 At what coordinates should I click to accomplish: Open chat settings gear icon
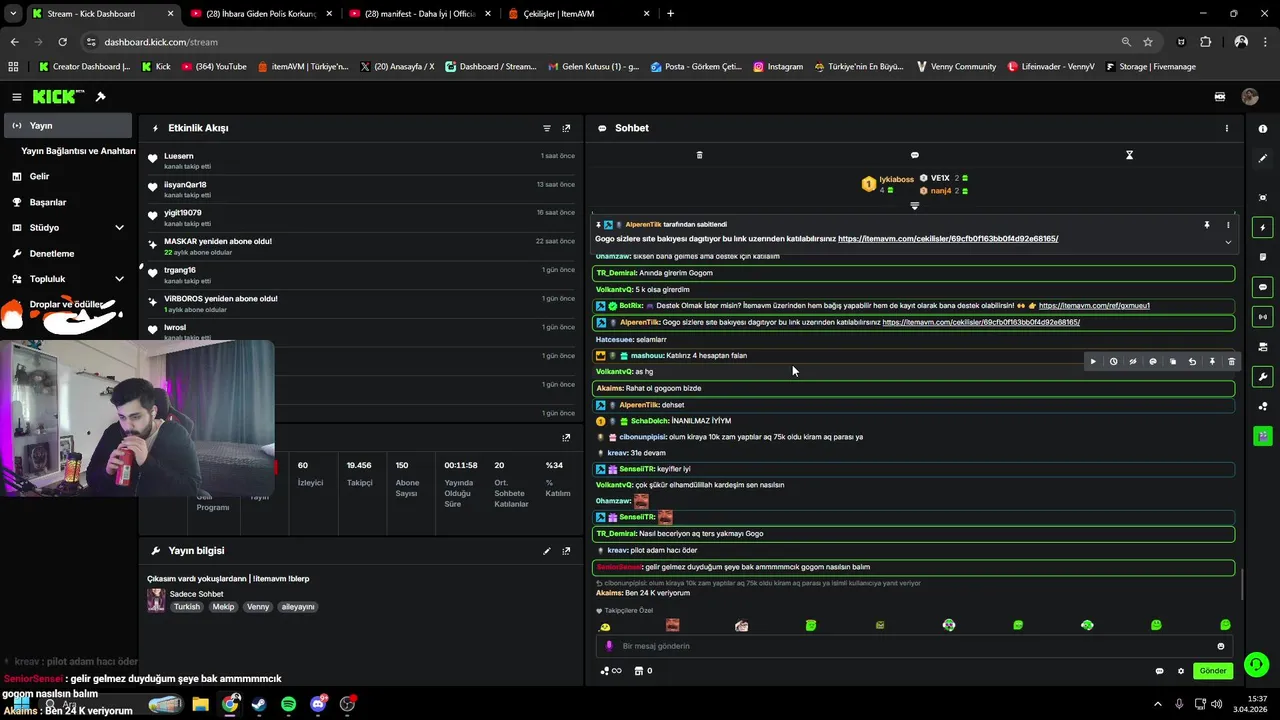tap(1181, 671)
